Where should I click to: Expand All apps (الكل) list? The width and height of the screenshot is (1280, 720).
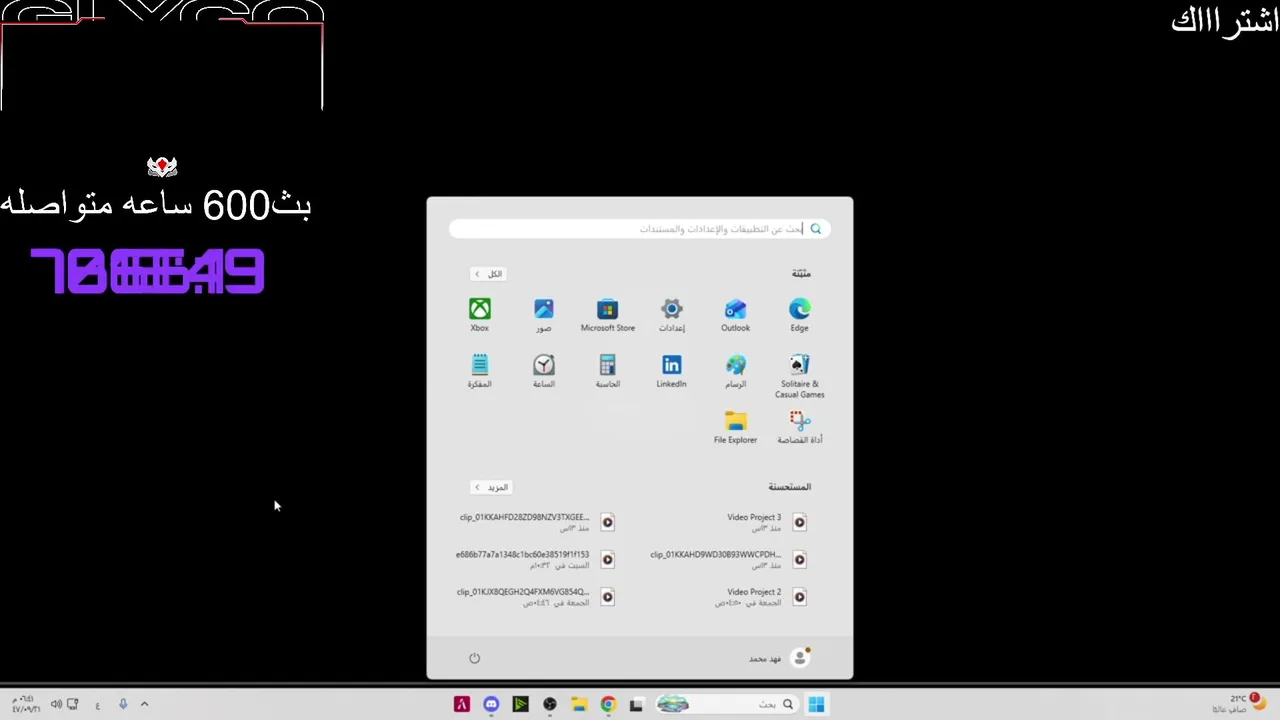pyautogui.click(x=488, y=274)
